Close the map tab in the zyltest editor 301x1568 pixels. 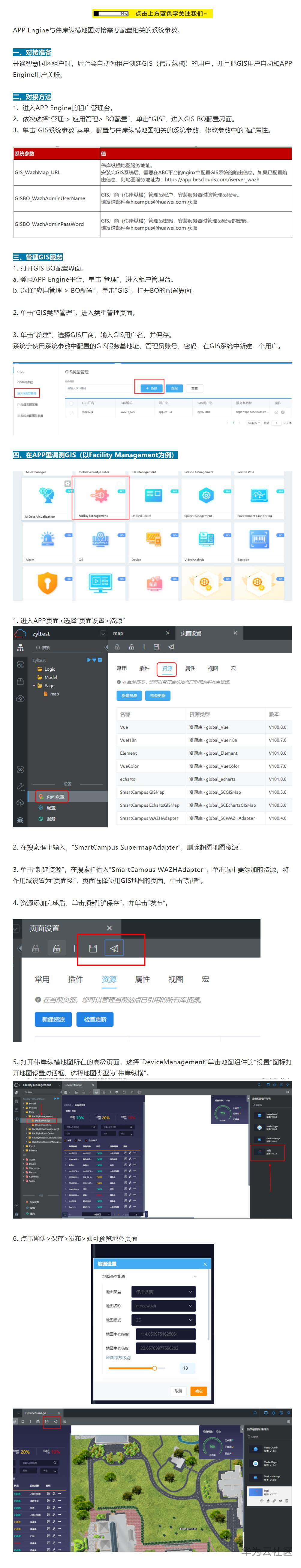pyautogui.click(x=168, y=633)
